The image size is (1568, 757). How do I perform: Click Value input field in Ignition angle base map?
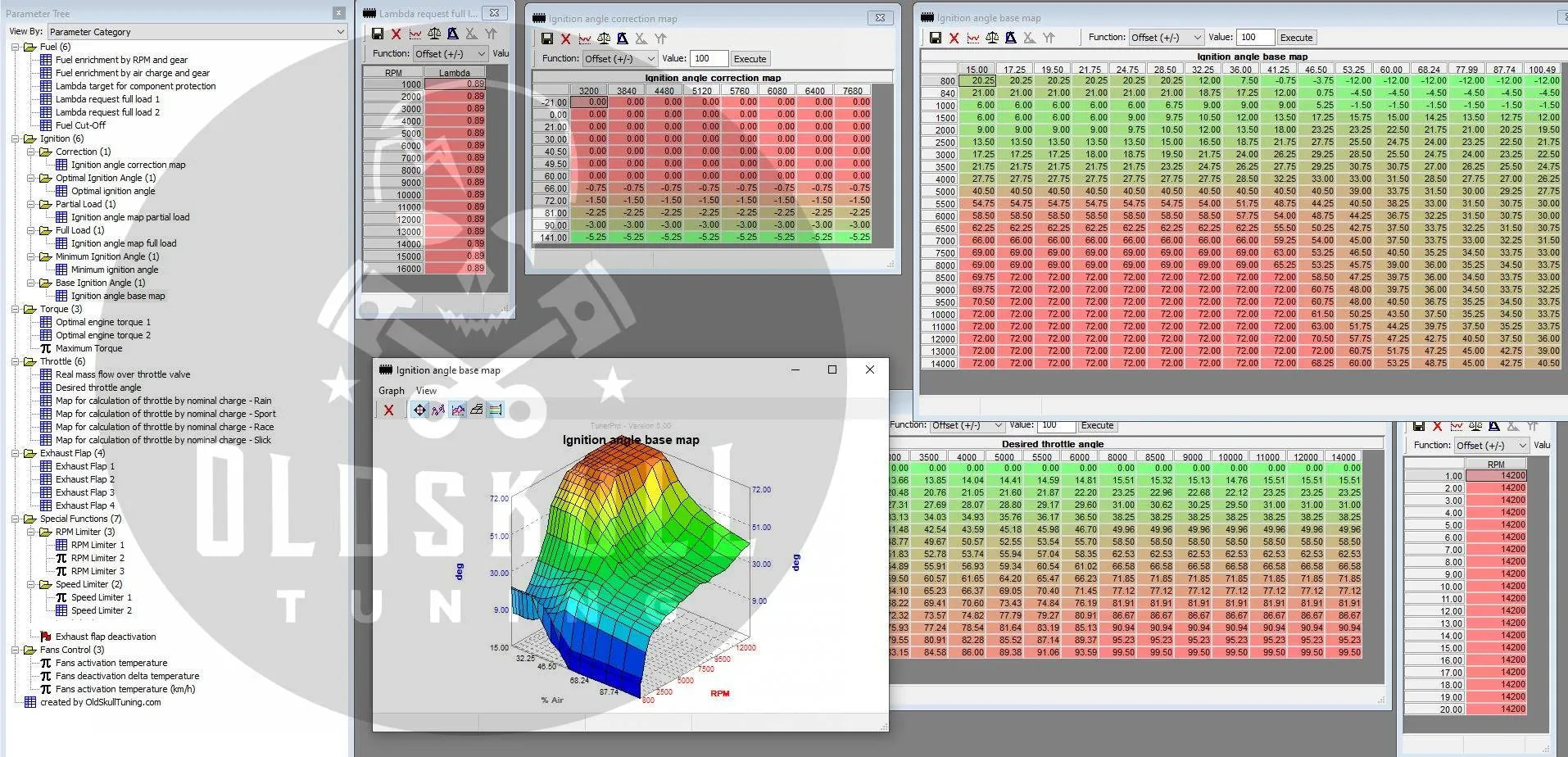tap(1255, 38)
